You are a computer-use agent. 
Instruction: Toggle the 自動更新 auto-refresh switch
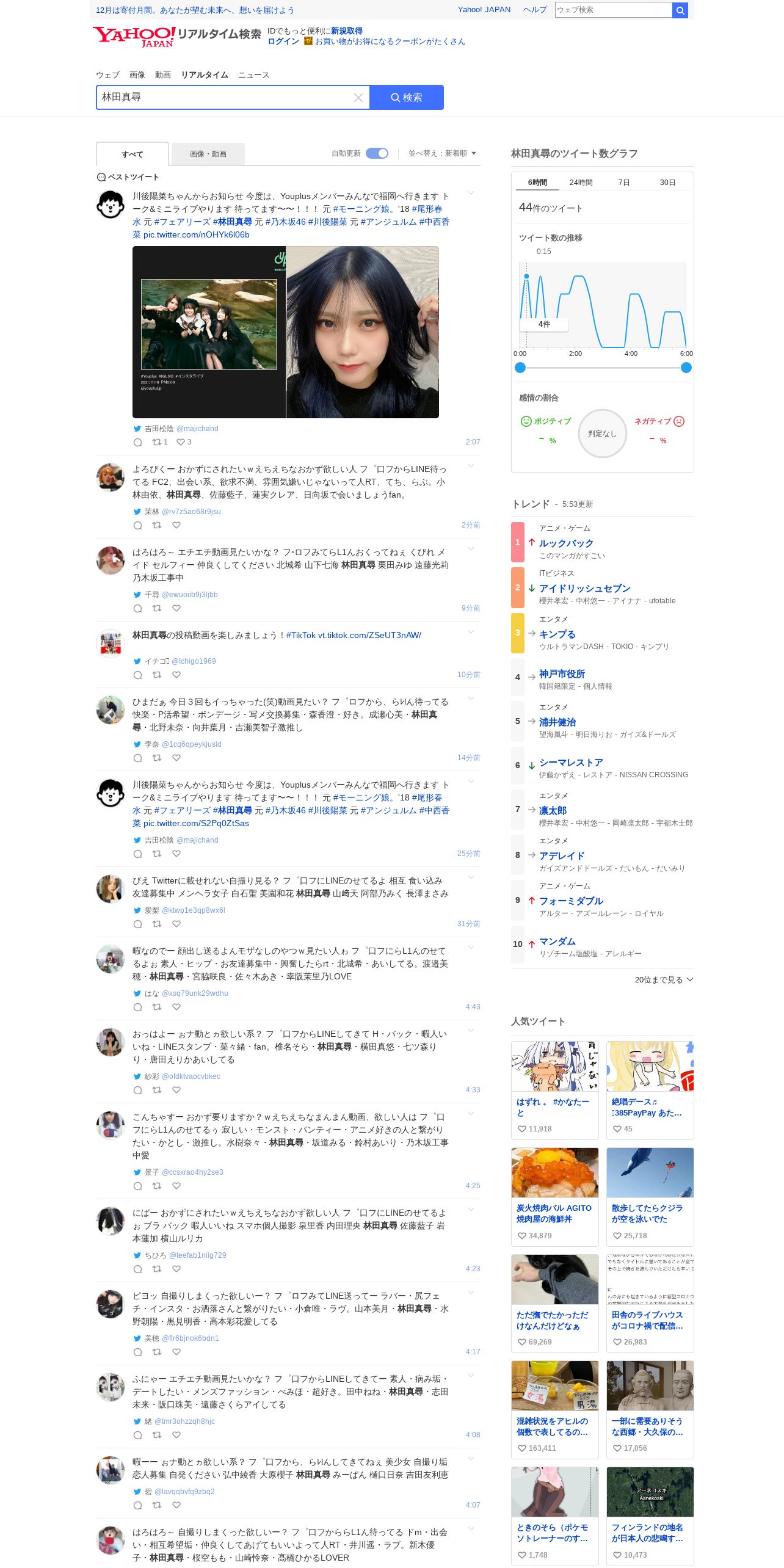[377, 153]
